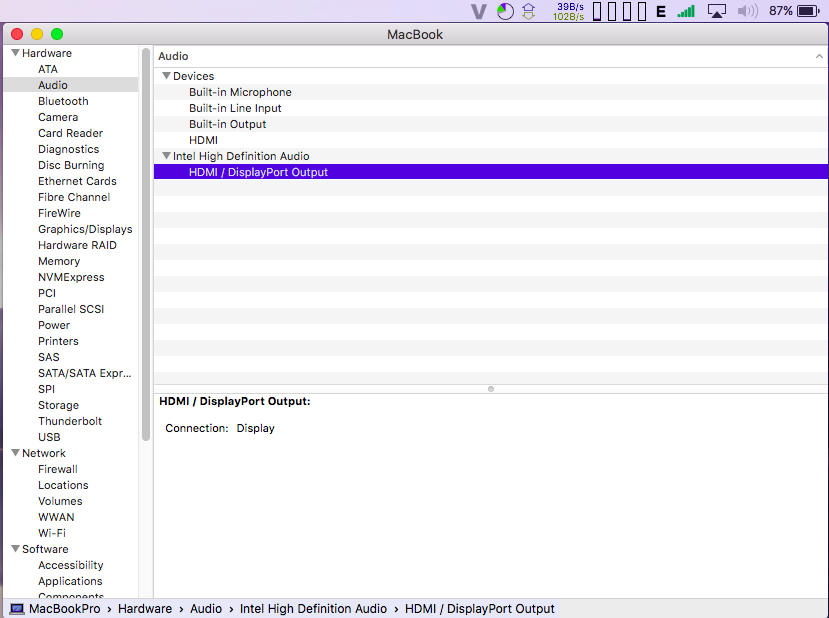
Task: Collapse the Network section disclosure triangle
Action: coord(15,453)
